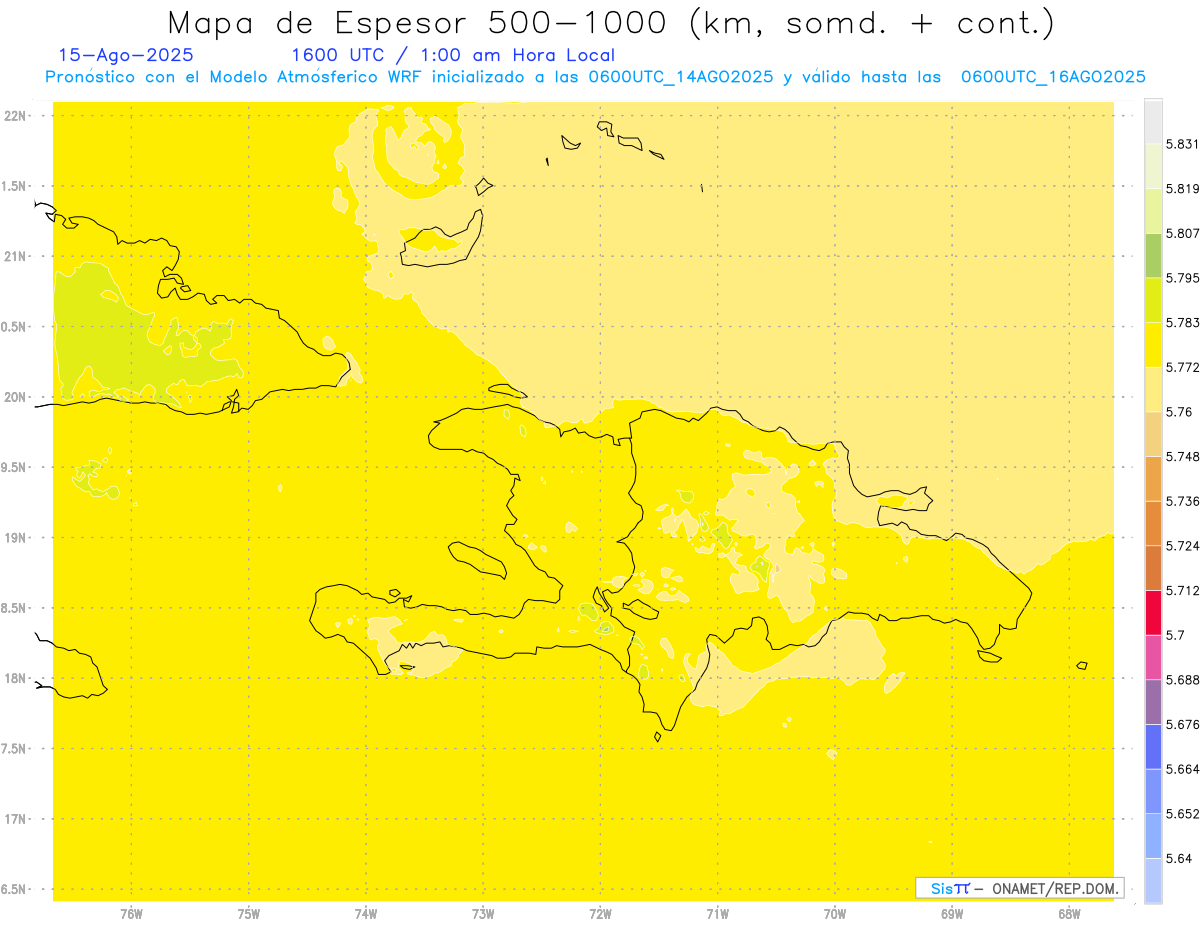
Task: Select legend value "5.7"
Action: [1175, 635]
